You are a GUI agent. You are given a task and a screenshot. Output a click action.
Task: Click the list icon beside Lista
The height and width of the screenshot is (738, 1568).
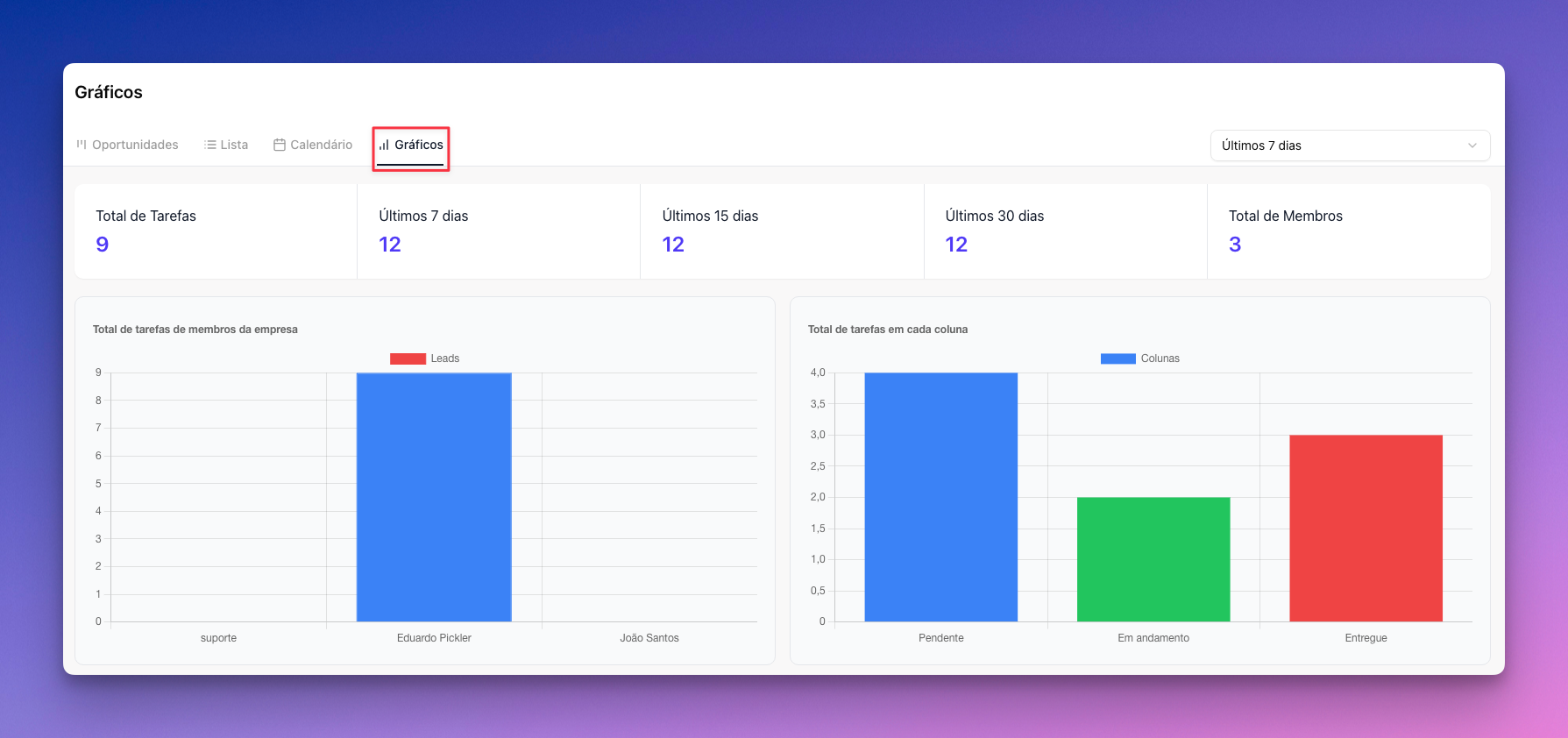click(210, 145)
